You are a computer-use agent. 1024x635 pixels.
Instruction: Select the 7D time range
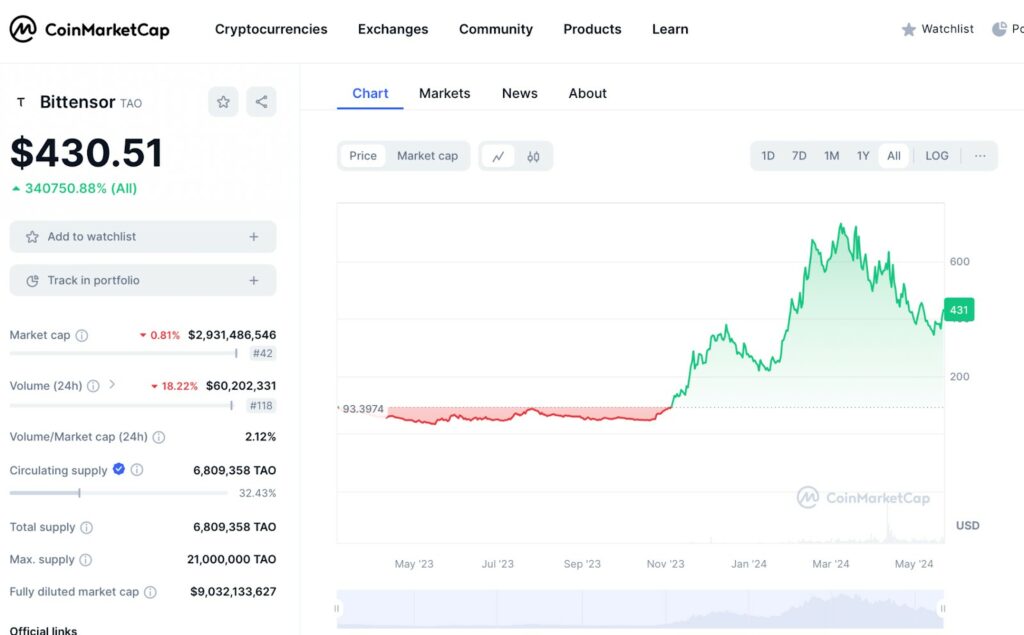point(799,156)
